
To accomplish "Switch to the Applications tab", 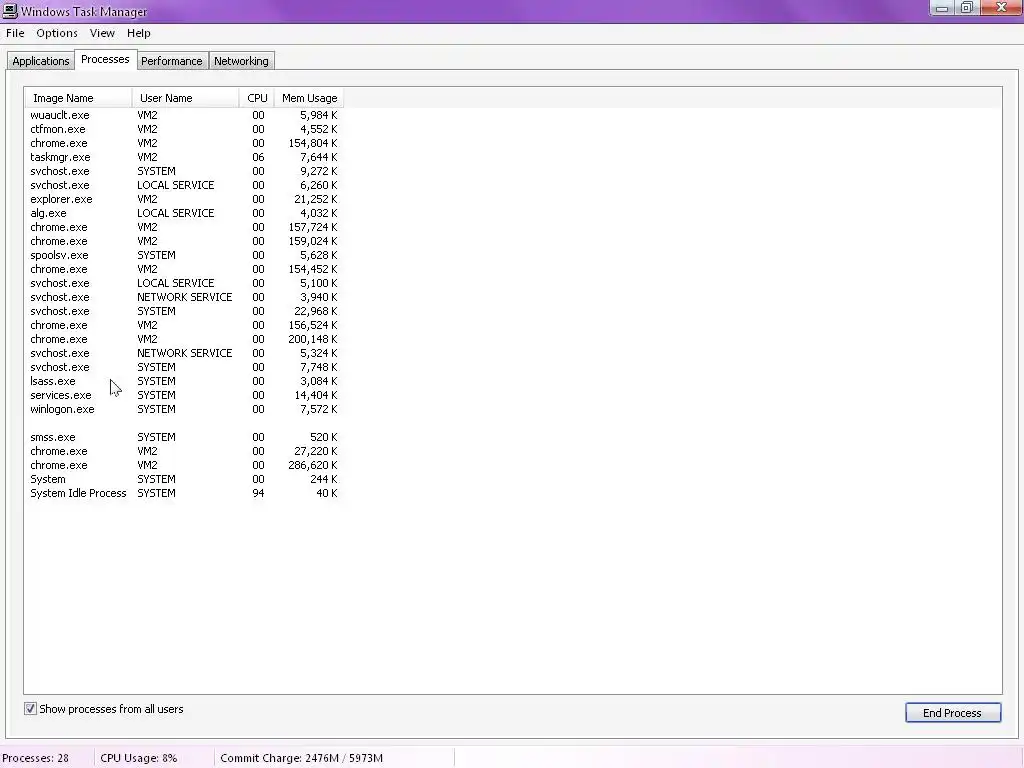I will [x=40, y=61].
